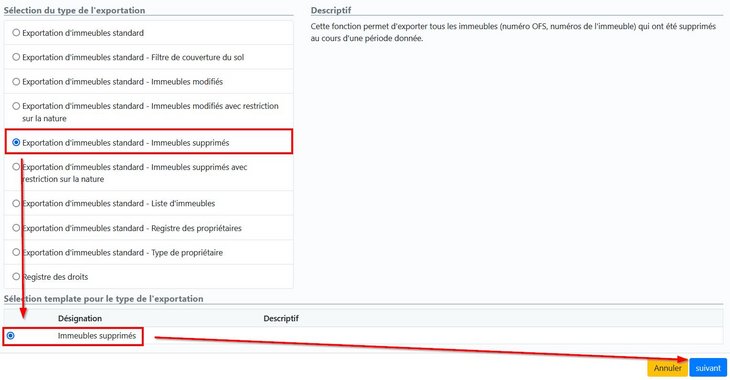The width and height of the screenshot is (730, 380).
Task: Choose the Filtre de couverture du sol export
Action: pos(16,57)
